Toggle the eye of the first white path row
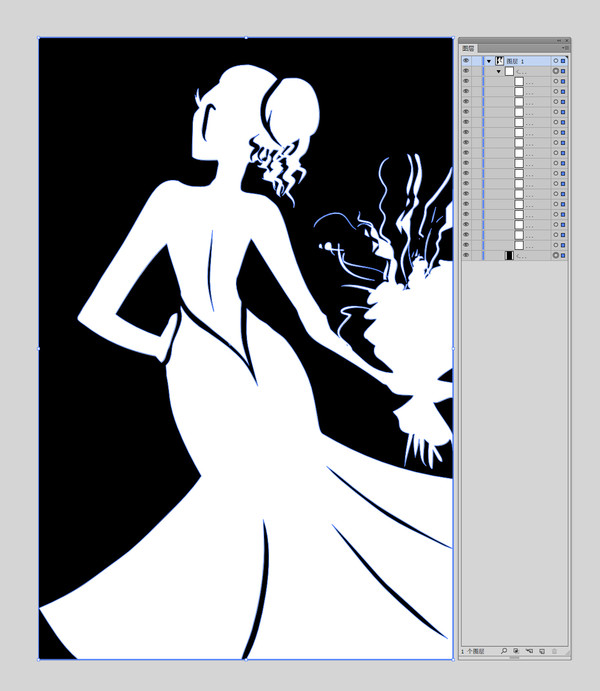 click(466, 82)
